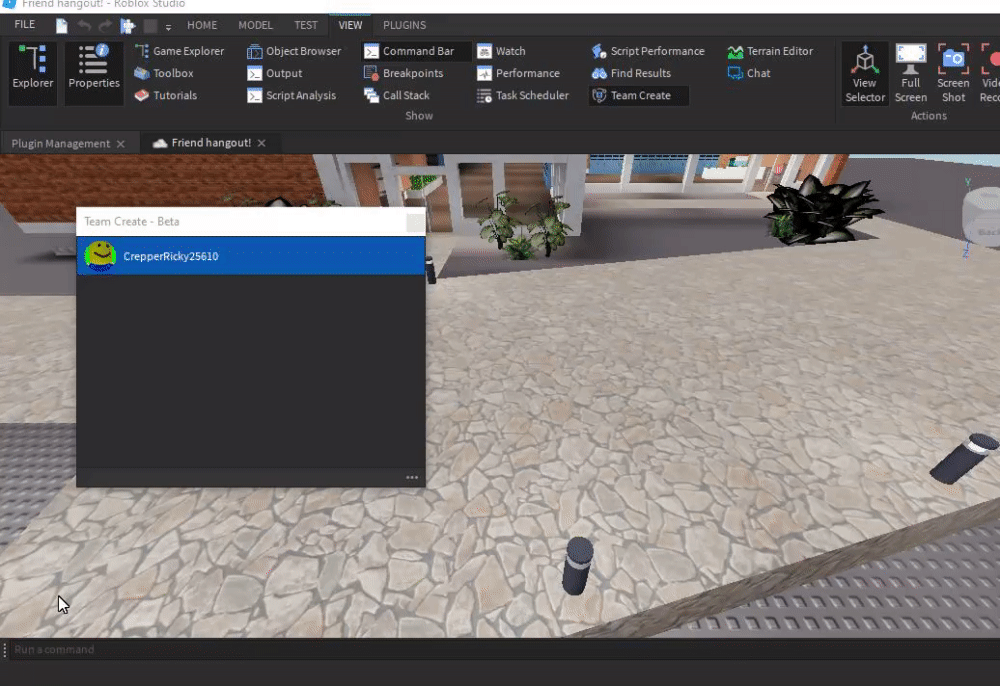Open Find Results
This screenshot has width=1000, height=686.
(631, 73)
